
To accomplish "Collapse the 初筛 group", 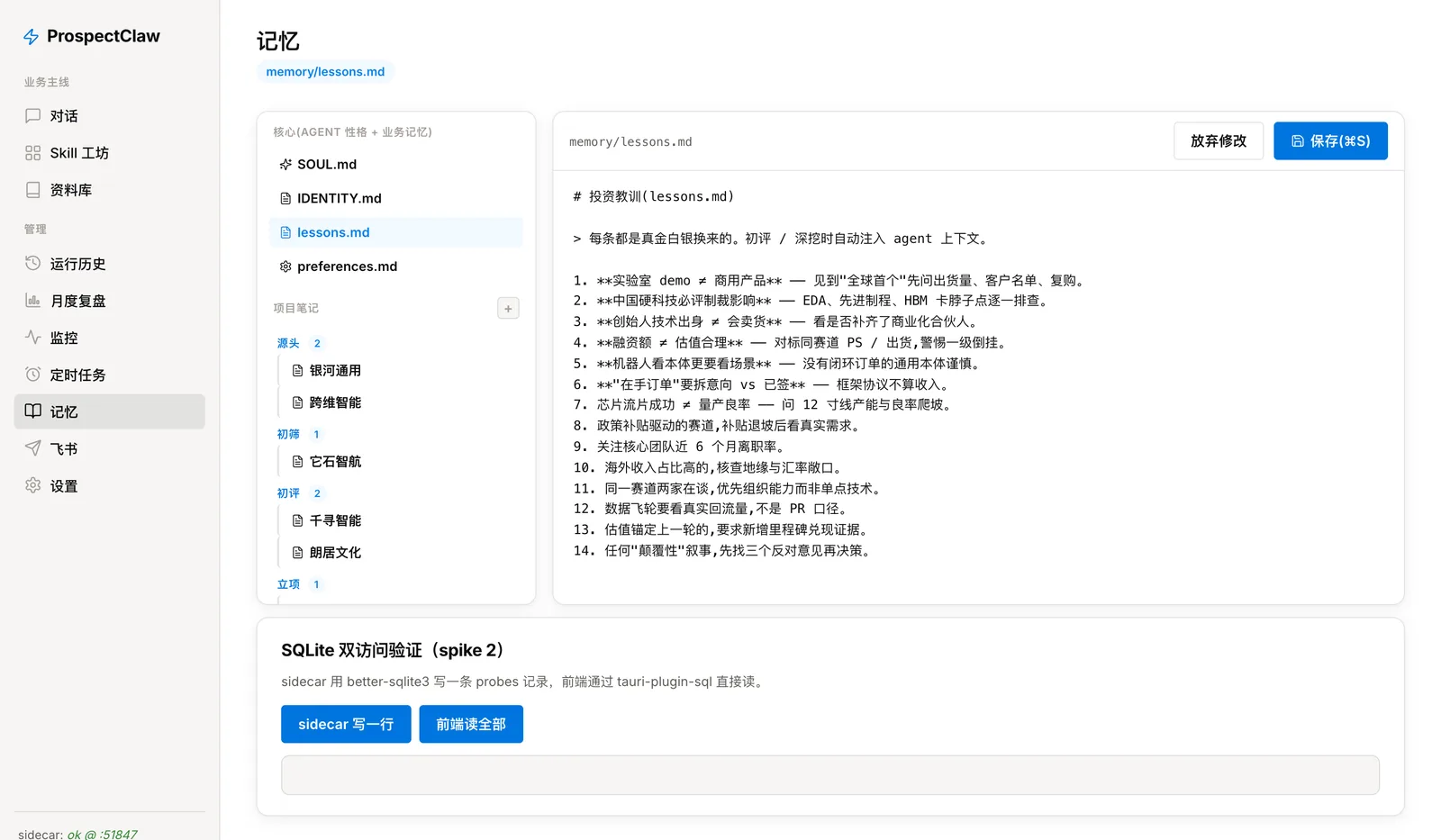I will click(288, 434).
